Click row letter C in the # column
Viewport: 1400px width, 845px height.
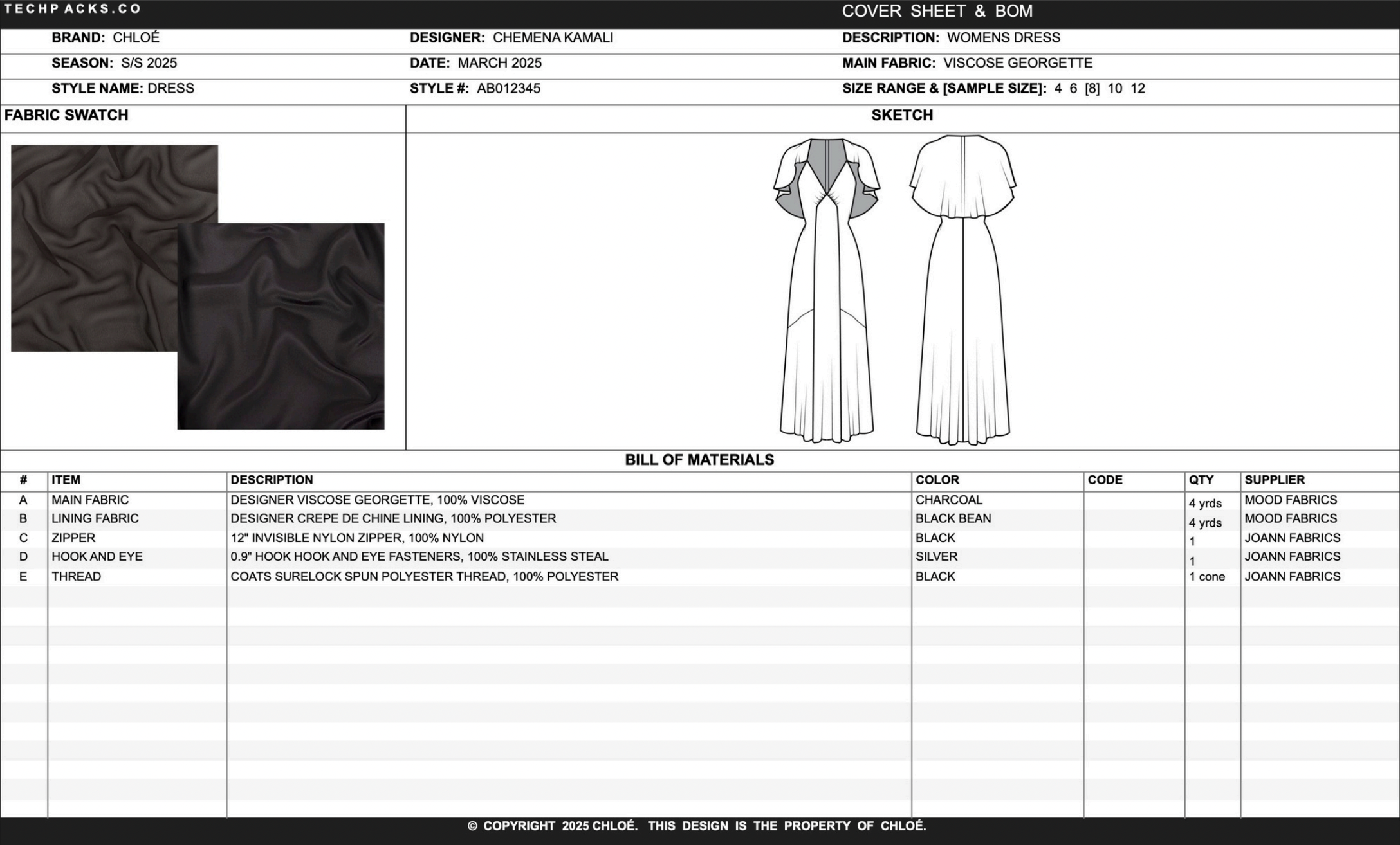tap(23, 538)
